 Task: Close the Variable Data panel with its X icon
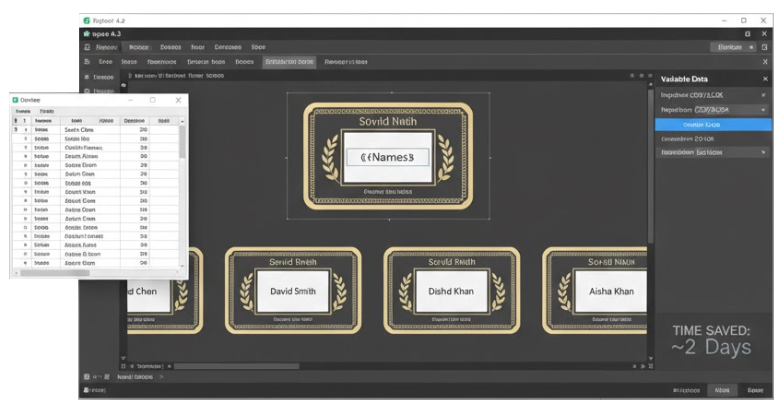[764, 77]
